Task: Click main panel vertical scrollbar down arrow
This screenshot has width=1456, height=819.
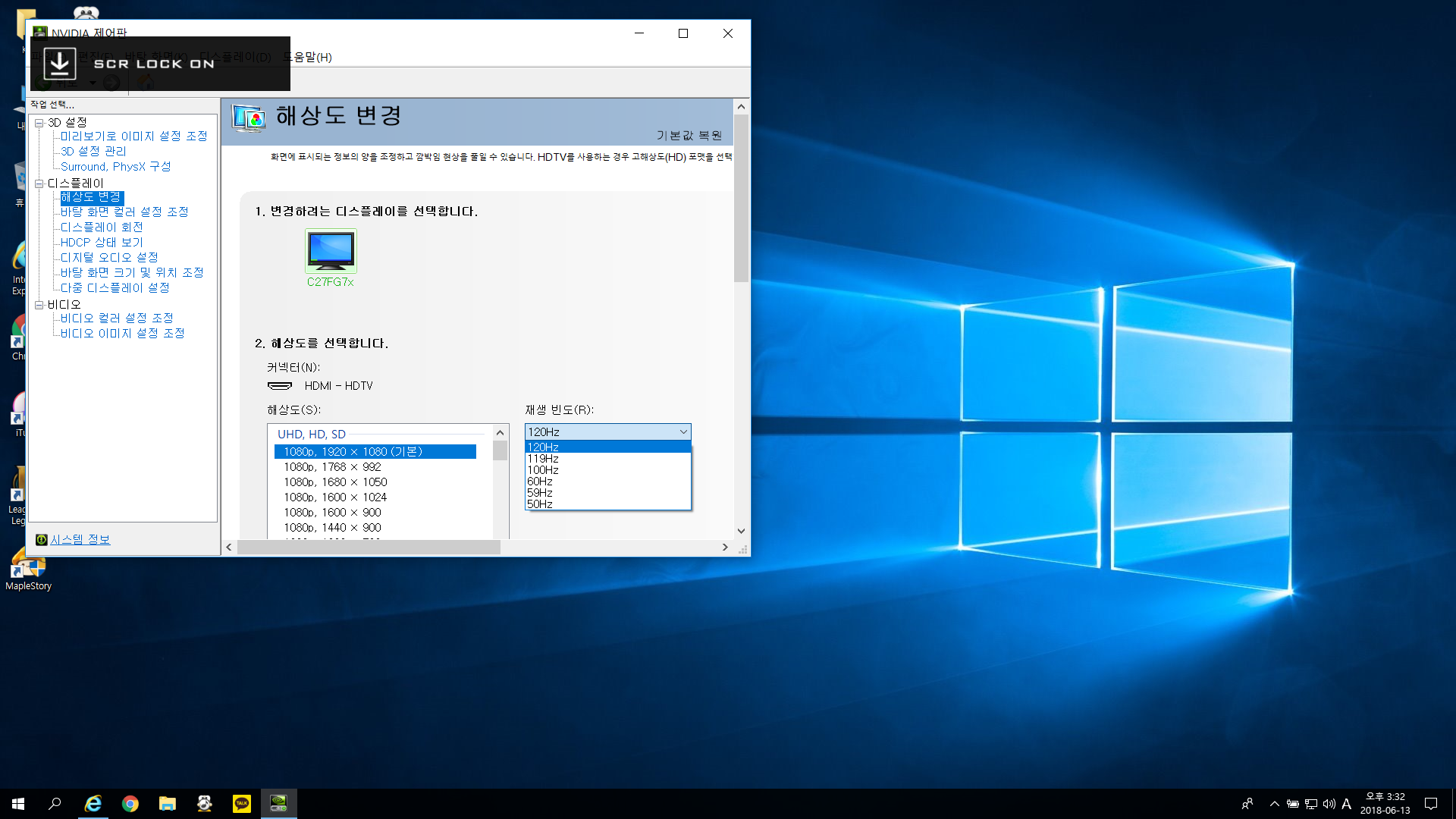Action: pos(741,531)
